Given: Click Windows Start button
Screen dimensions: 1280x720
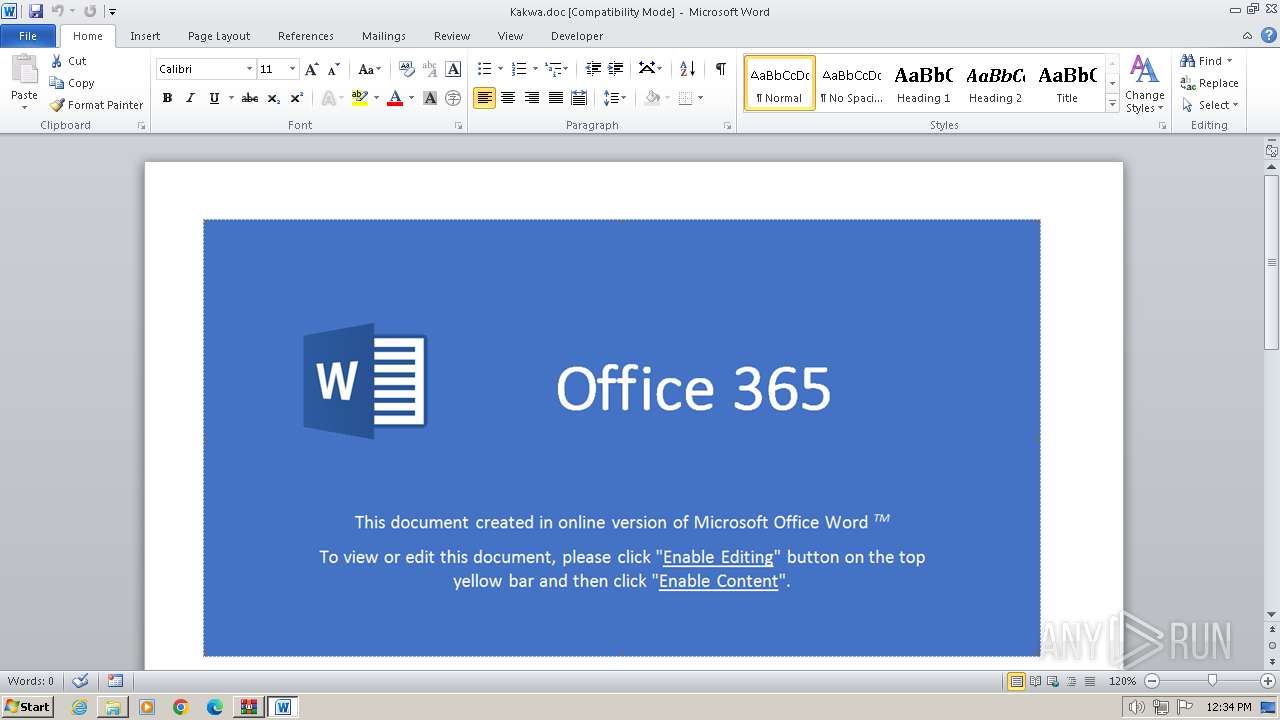Looking at the screenshot, I should click(x=27, y=706).
